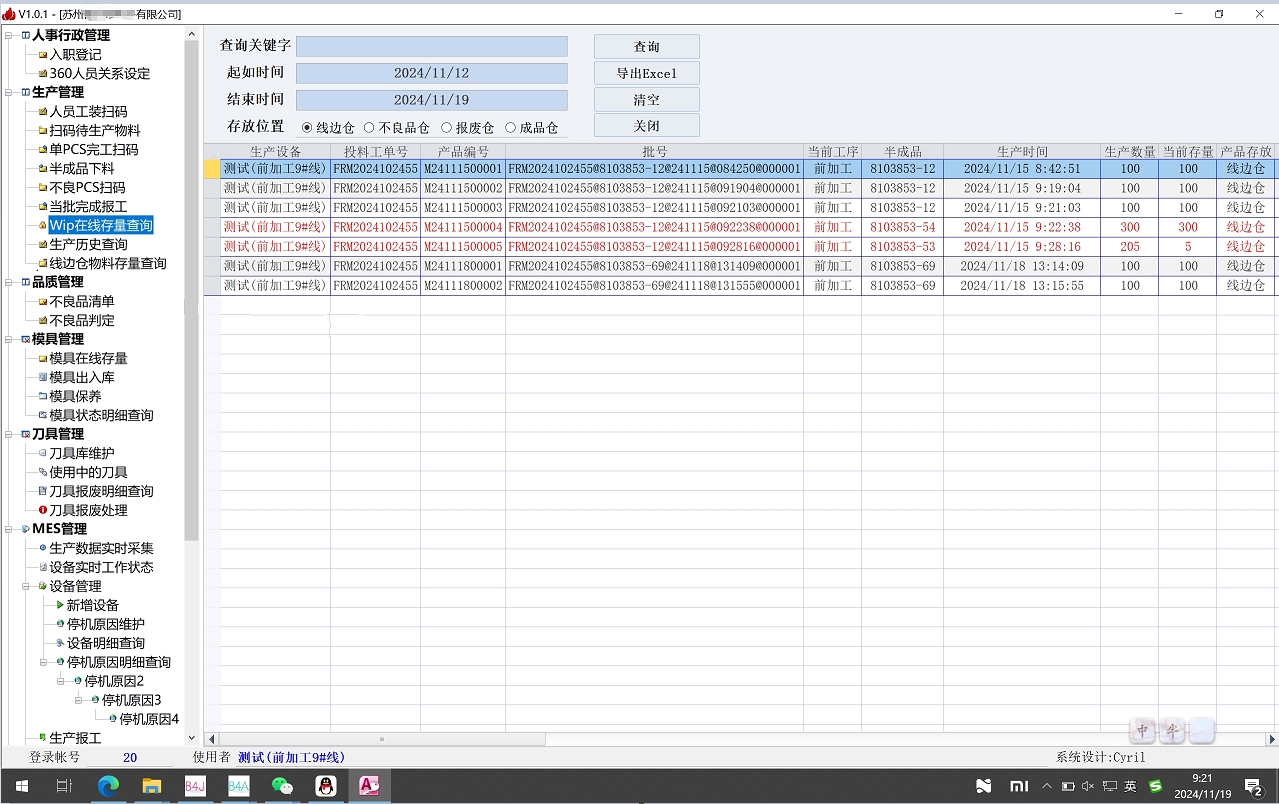Collapse the 停机原因明细查询 tree node
Image resolution: width=1279 pixels, height=804 pixels.
coord(44,663)
